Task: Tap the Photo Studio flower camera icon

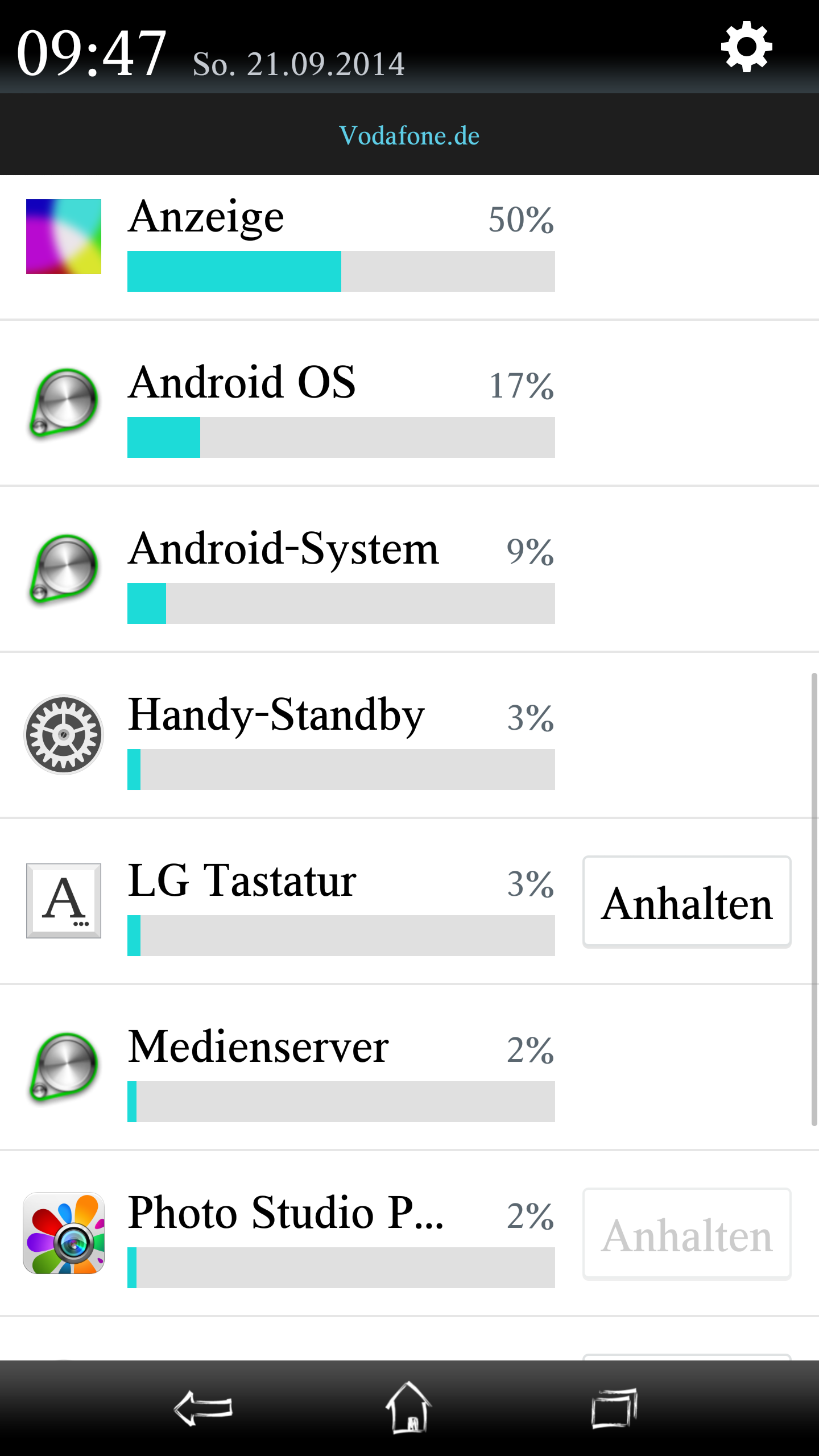Action: (64, 1233)
